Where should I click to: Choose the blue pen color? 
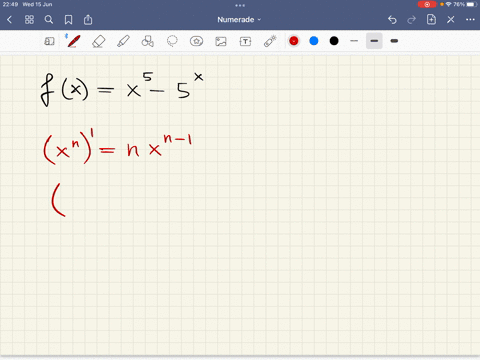(x=314, y=41)
